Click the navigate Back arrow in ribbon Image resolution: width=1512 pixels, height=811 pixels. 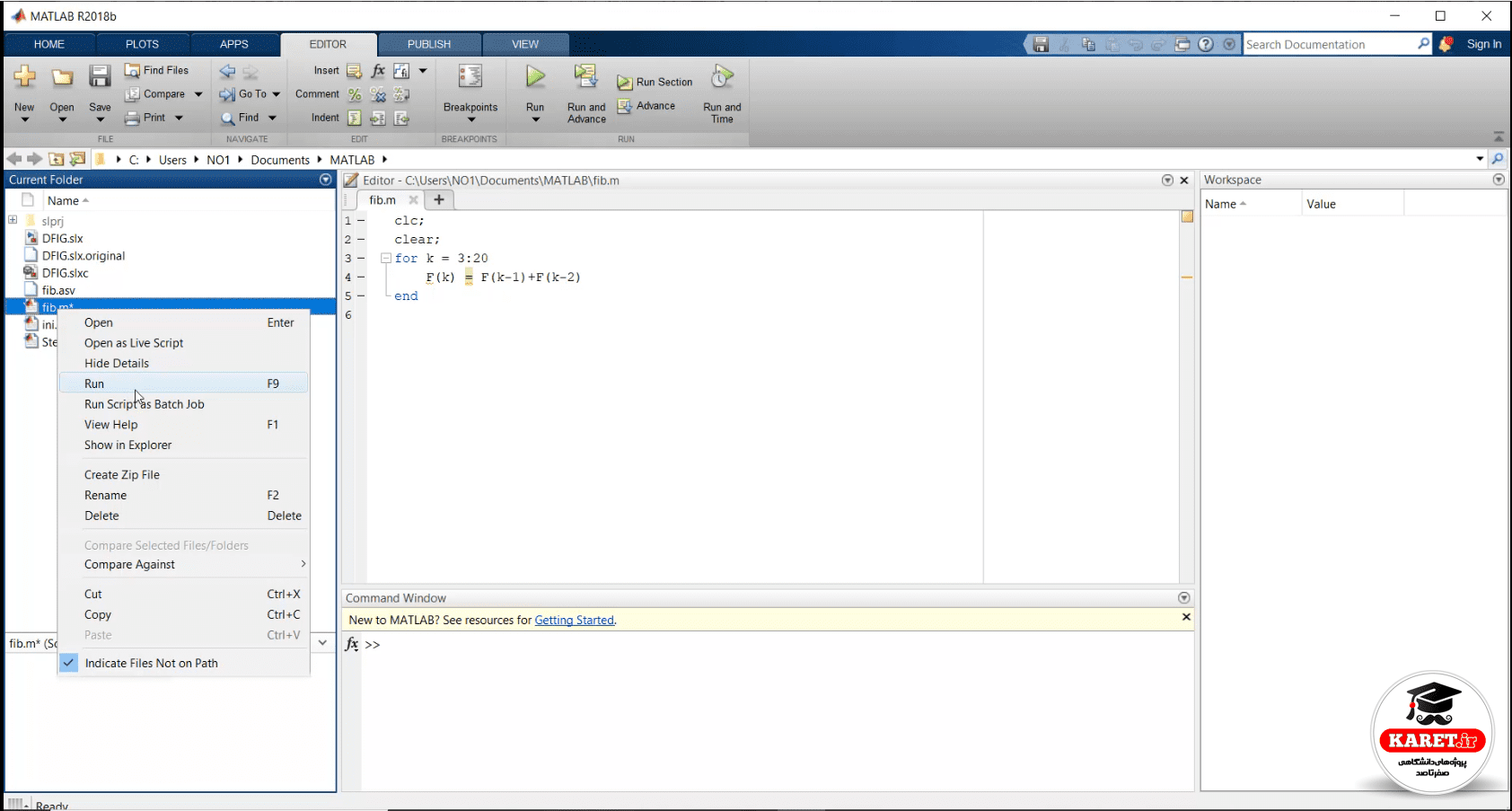click(x=227, y=71)
